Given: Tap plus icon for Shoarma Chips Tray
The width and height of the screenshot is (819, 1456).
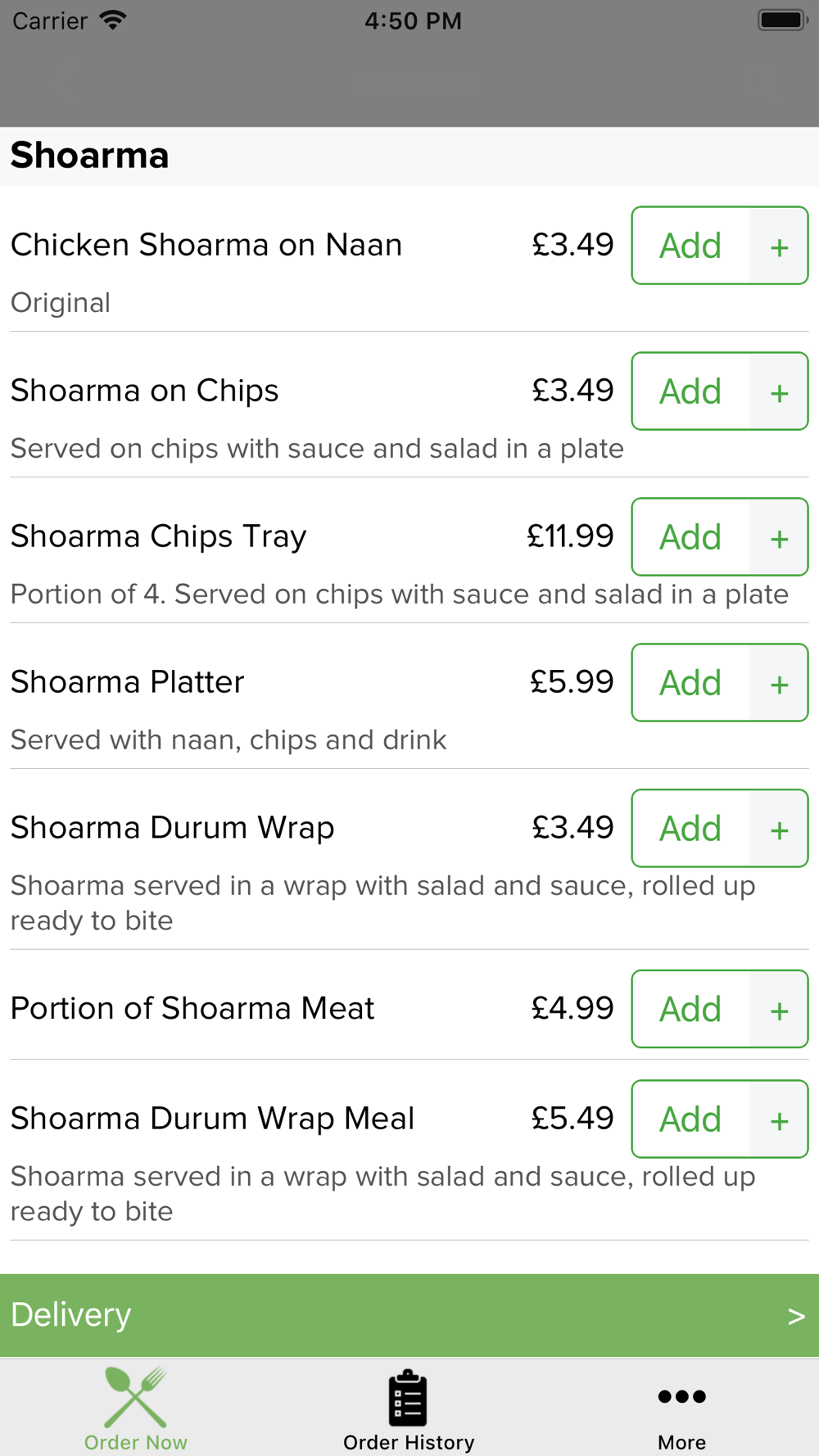Looking at the screenshot, I should (779, 537).
